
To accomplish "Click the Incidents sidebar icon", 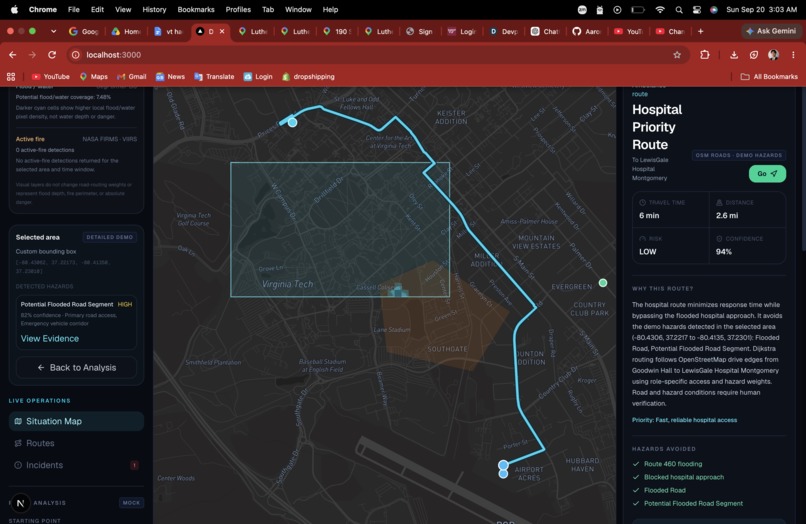I will tap(18, 465).
